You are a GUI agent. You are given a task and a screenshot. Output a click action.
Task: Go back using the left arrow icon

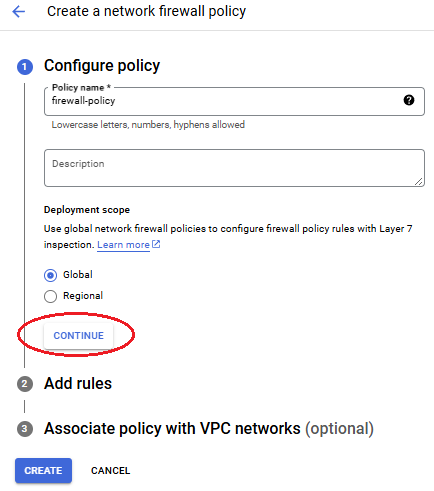19,12
